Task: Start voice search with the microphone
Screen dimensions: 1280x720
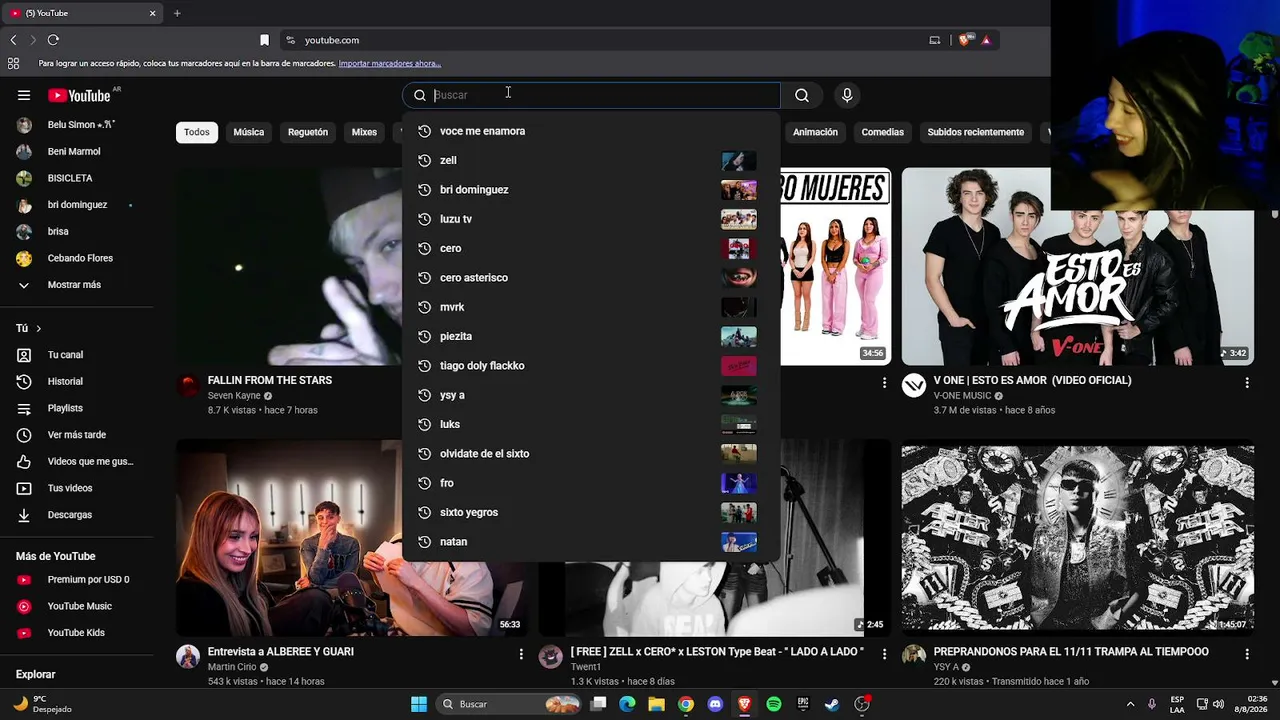Action: pos(847,95)
